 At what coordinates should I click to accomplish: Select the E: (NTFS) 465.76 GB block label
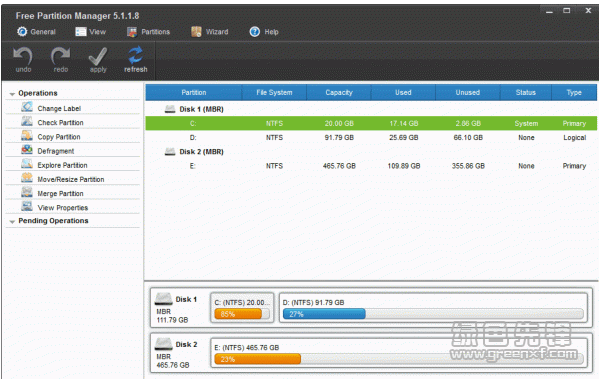(x=247, y=348)
